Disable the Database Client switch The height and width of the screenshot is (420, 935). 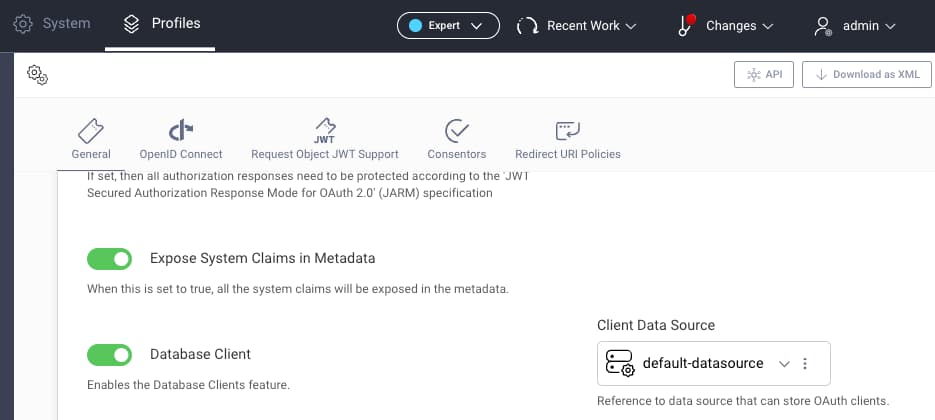pyautogui.click(x=109, y=355)
